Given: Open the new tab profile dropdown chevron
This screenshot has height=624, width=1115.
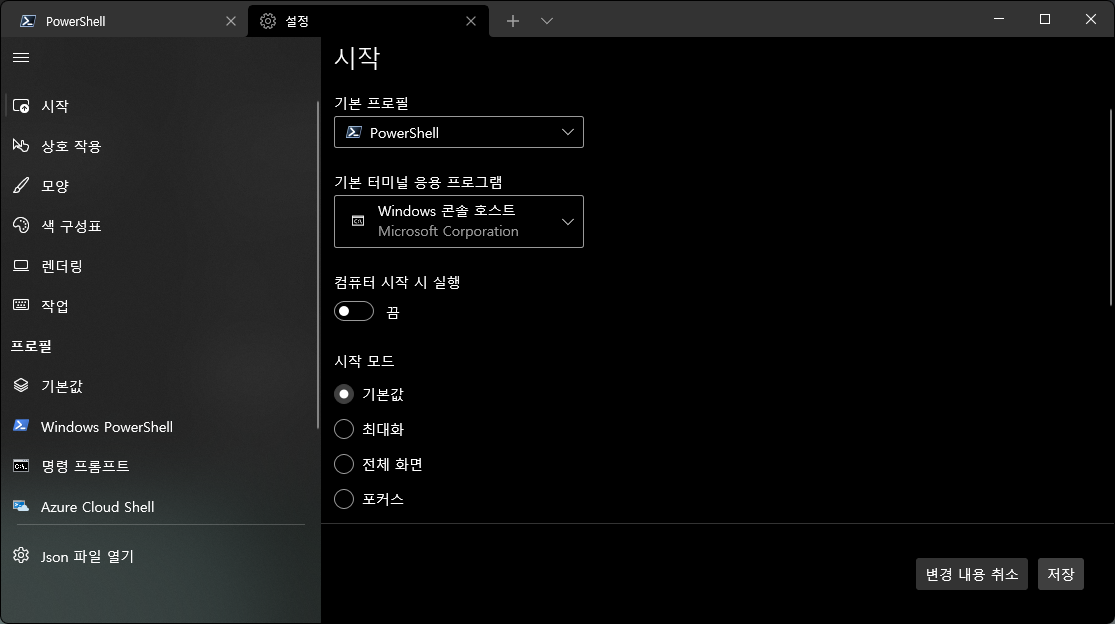Looking at the screenshot, I should point(547,21).
